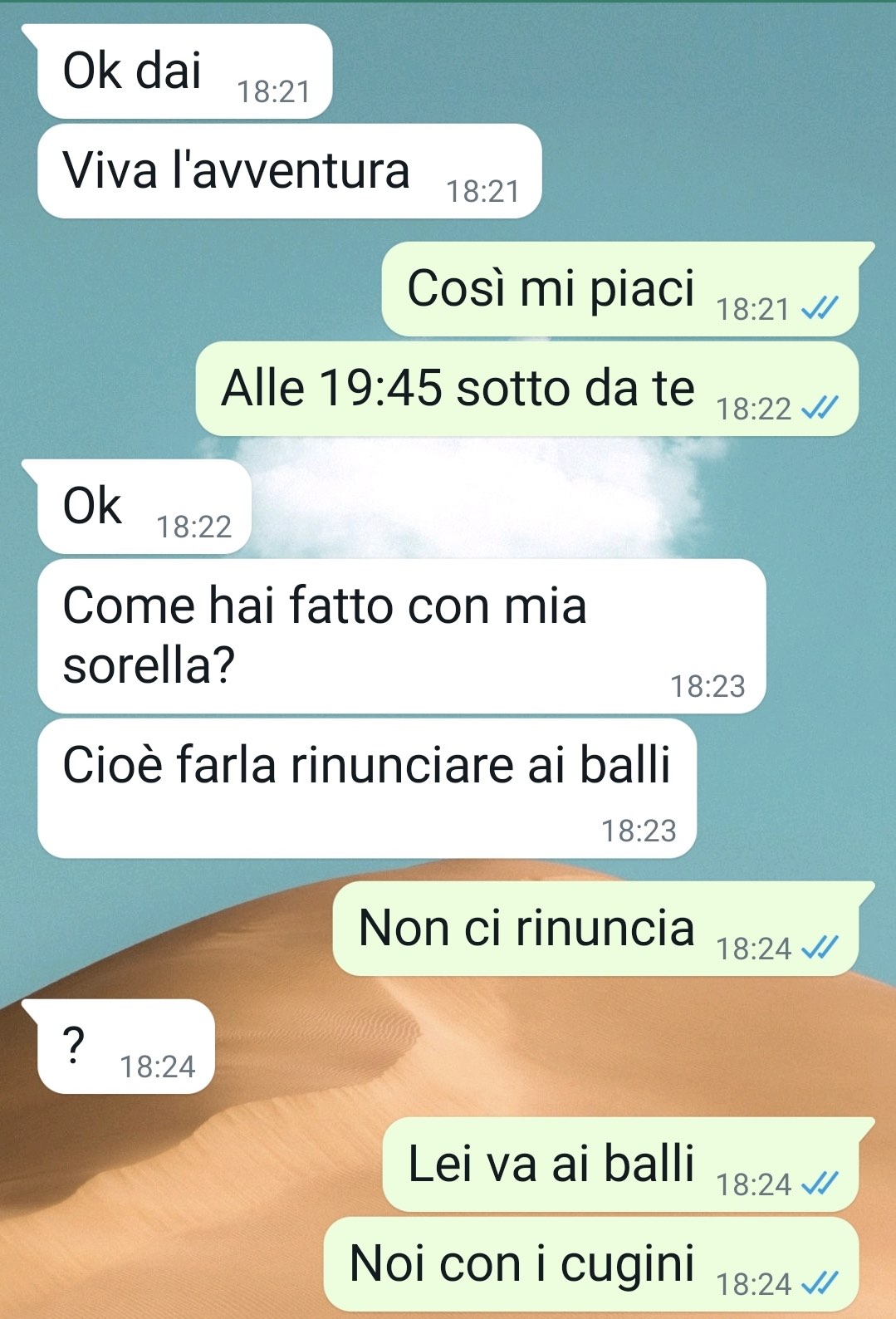Screen dimensions: 896x1319
Task: Tap the 18:21 timestamp on "Viva l'avventura"
Action: coord(482,192)
